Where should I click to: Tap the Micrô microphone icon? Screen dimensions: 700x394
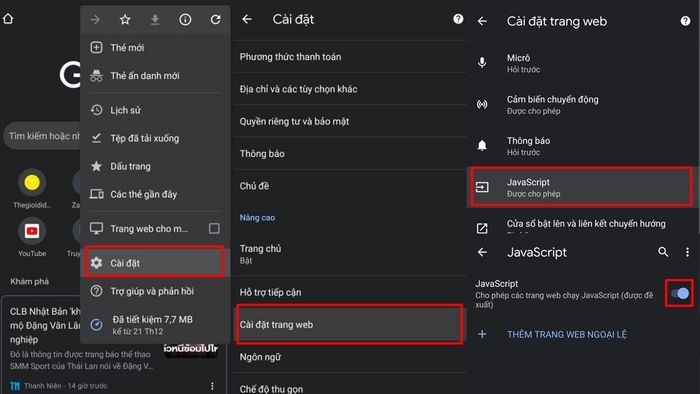482,62
